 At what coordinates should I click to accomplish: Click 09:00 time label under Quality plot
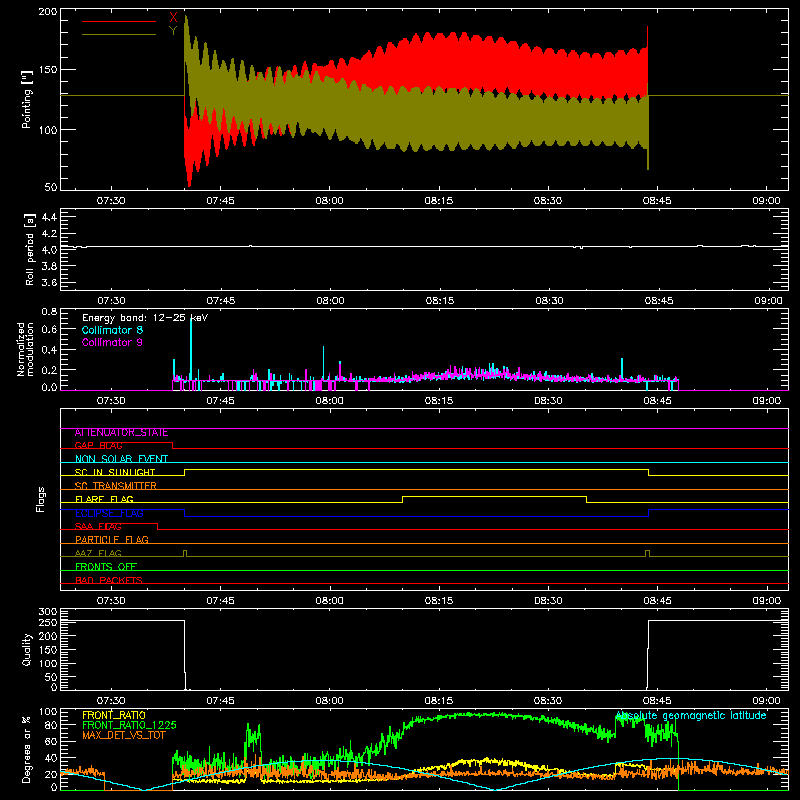766,701
